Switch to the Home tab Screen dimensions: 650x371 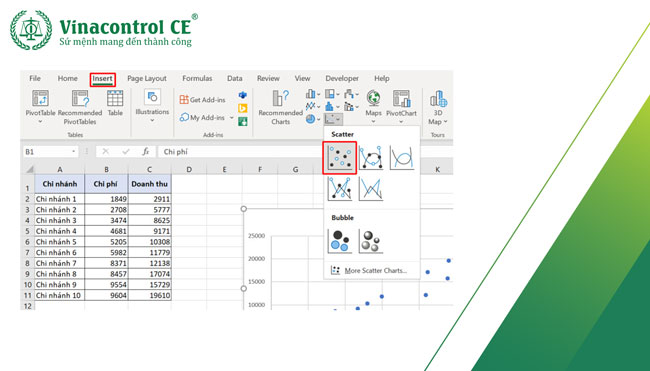(68, 78)
